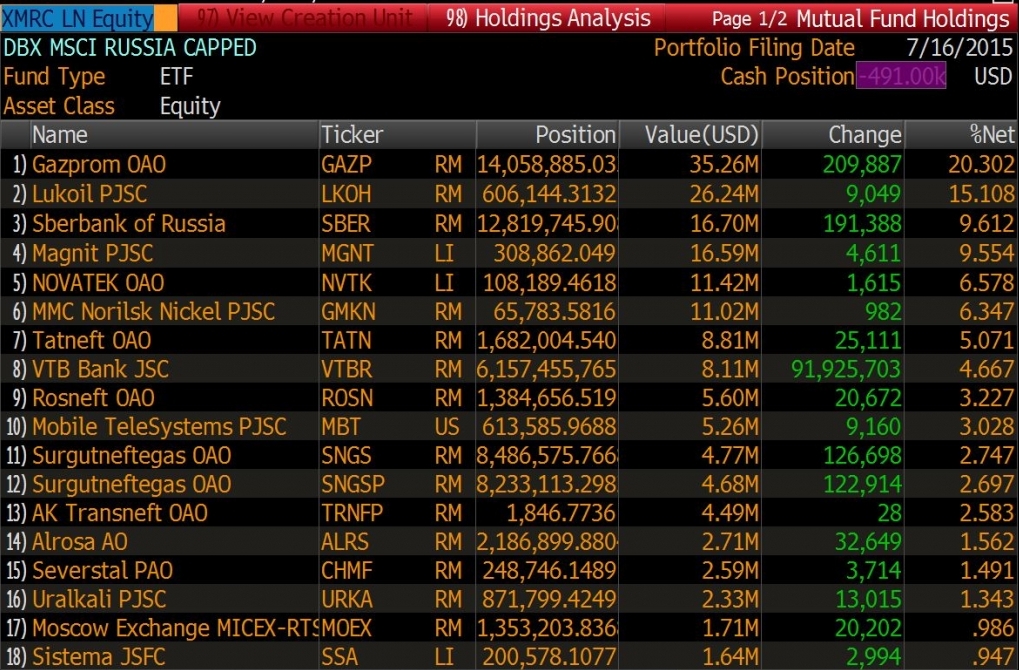
Task: Open the Lukoil PJSC holding
Action: point(90,194)
